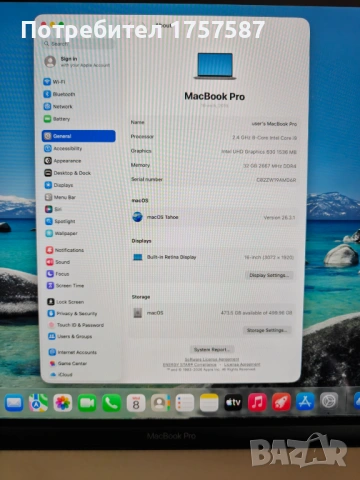The image size is (360, 480).
Task: Open Photos from the Dock
Action: point(63,403)
